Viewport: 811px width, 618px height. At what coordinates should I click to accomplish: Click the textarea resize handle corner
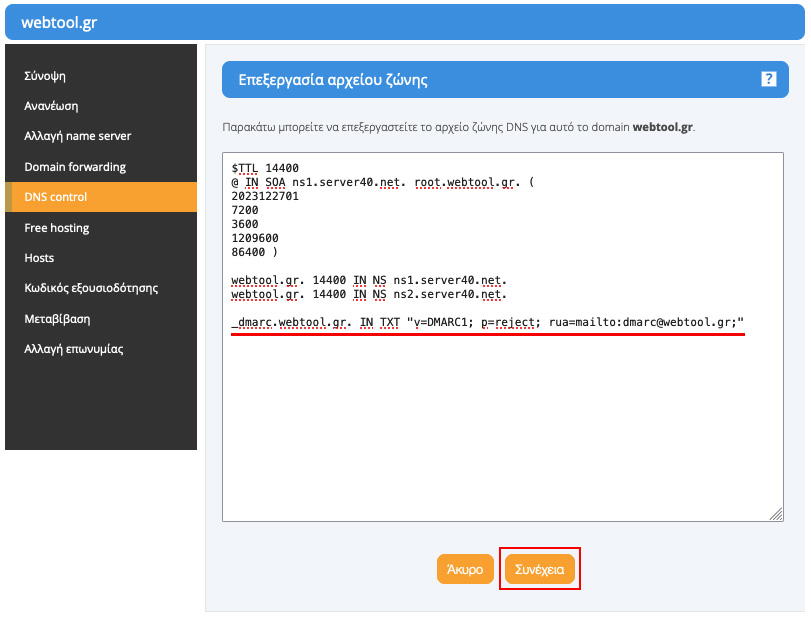776,514
